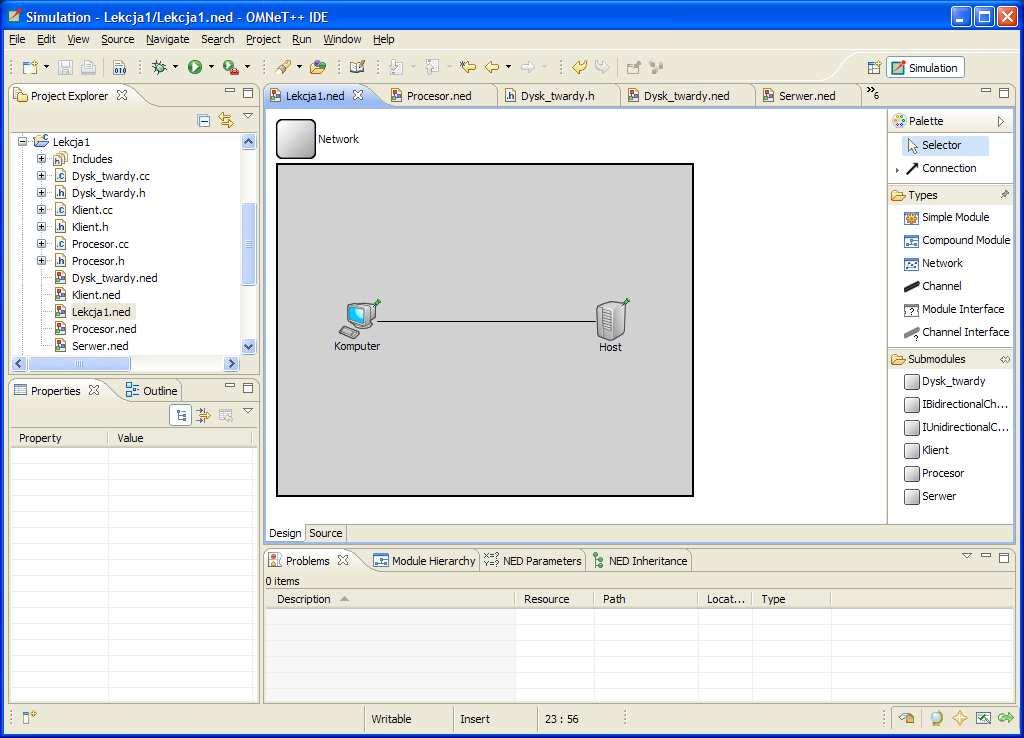Screen dimensions: 1024x738
Task: Select IBidirectionalCh... submodule in palette
Action: coord(956,404)
